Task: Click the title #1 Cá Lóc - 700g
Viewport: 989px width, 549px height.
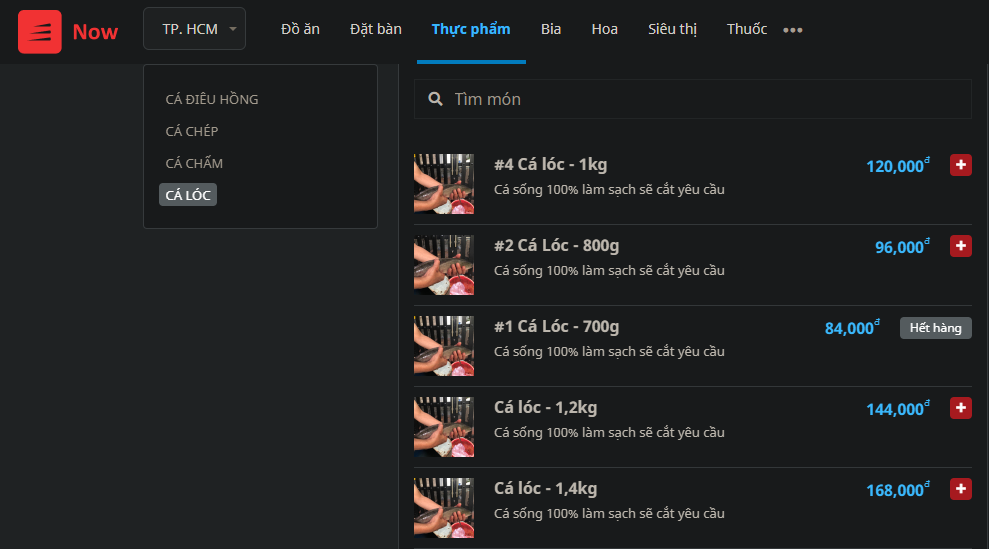Action: click(x=556, y=326)
